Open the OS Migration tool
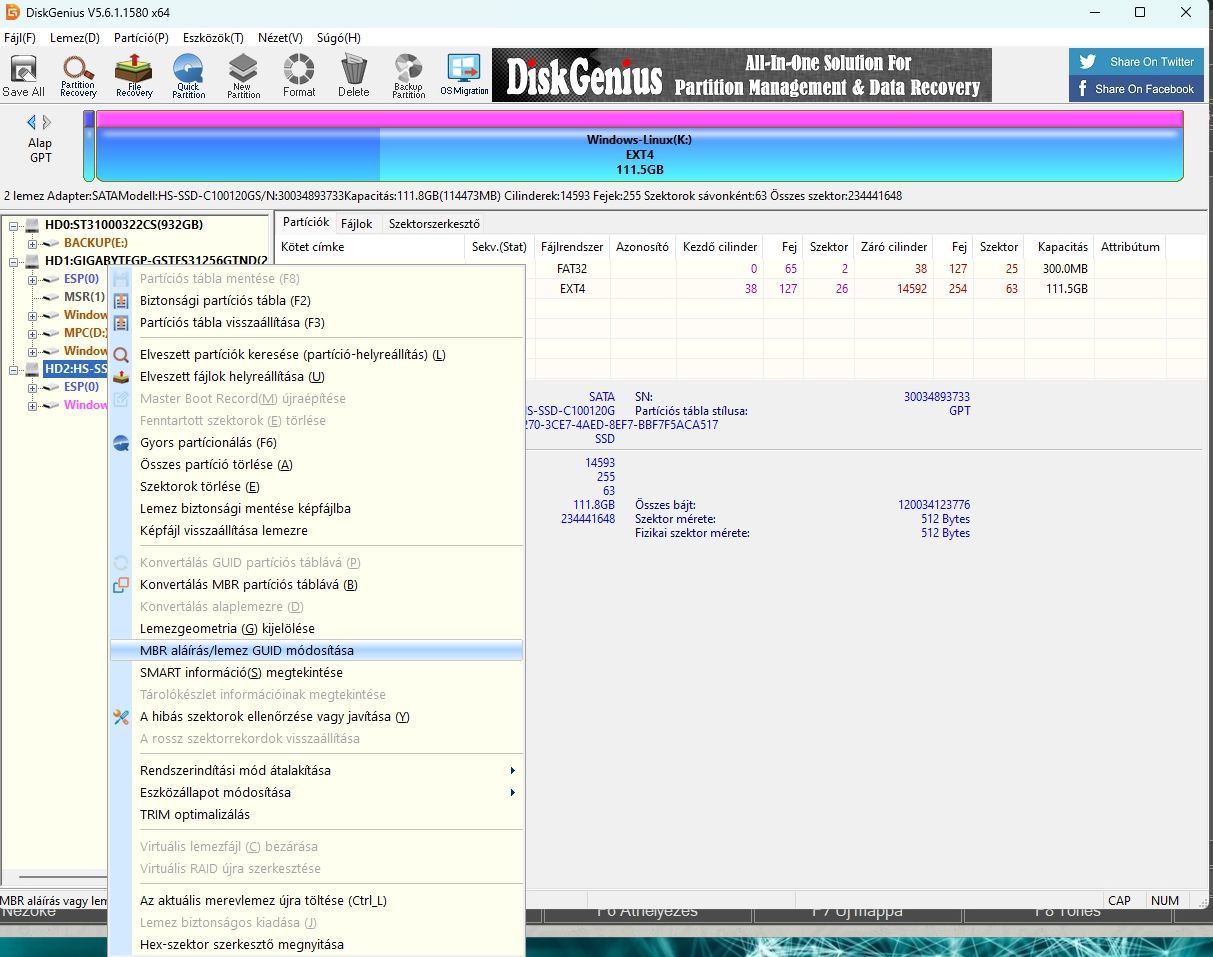 click(464, 77)
